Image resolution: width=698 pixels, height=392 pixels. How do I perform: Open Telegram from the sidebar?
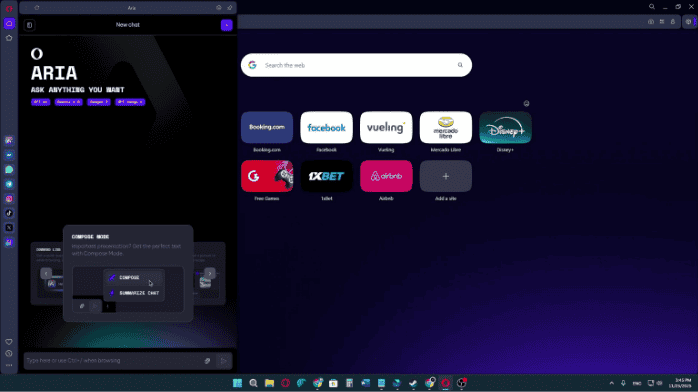point(9,184)
